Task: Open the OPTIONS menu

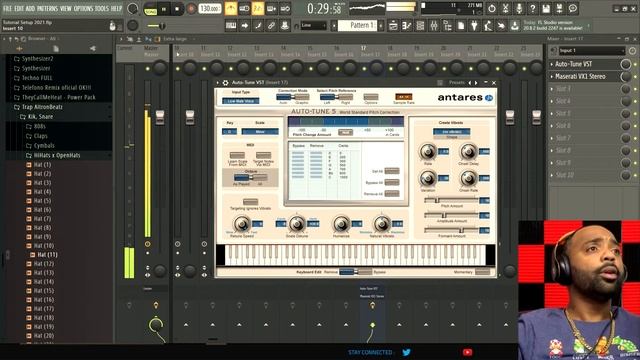Action: click(x=83, y=9)
